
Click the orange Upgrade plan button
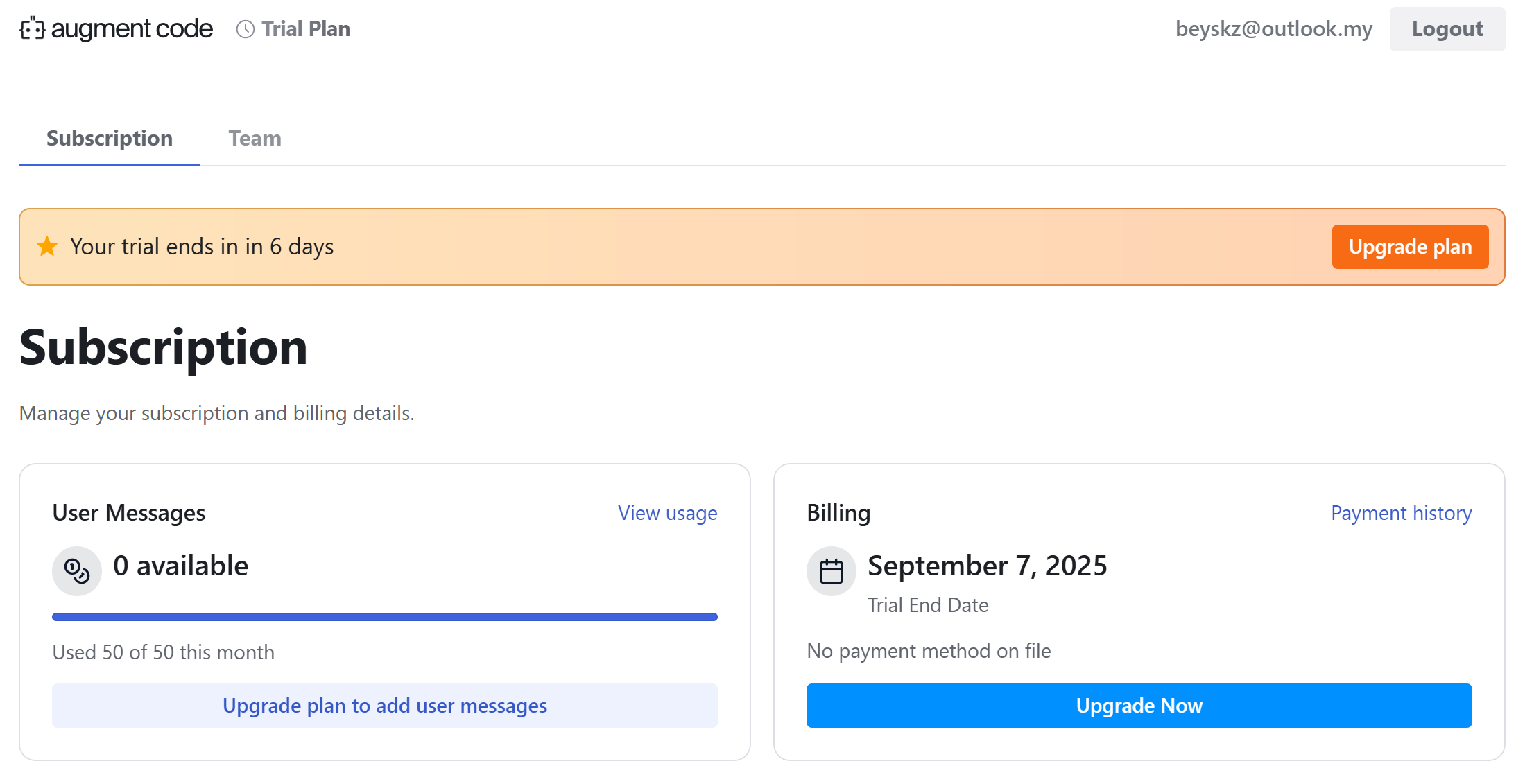pos(1409,247)
